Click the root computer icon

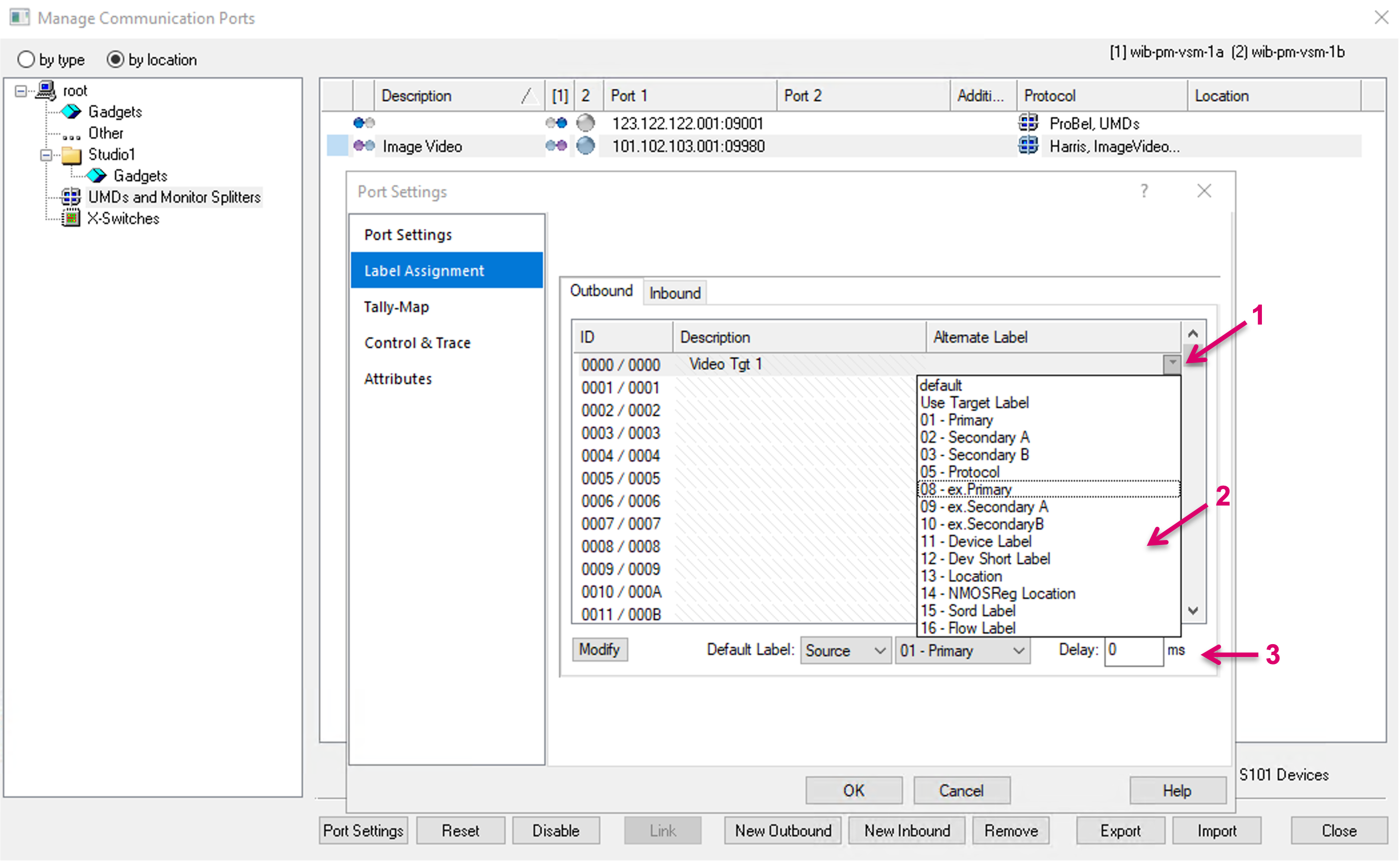click(x=46, y=90)
